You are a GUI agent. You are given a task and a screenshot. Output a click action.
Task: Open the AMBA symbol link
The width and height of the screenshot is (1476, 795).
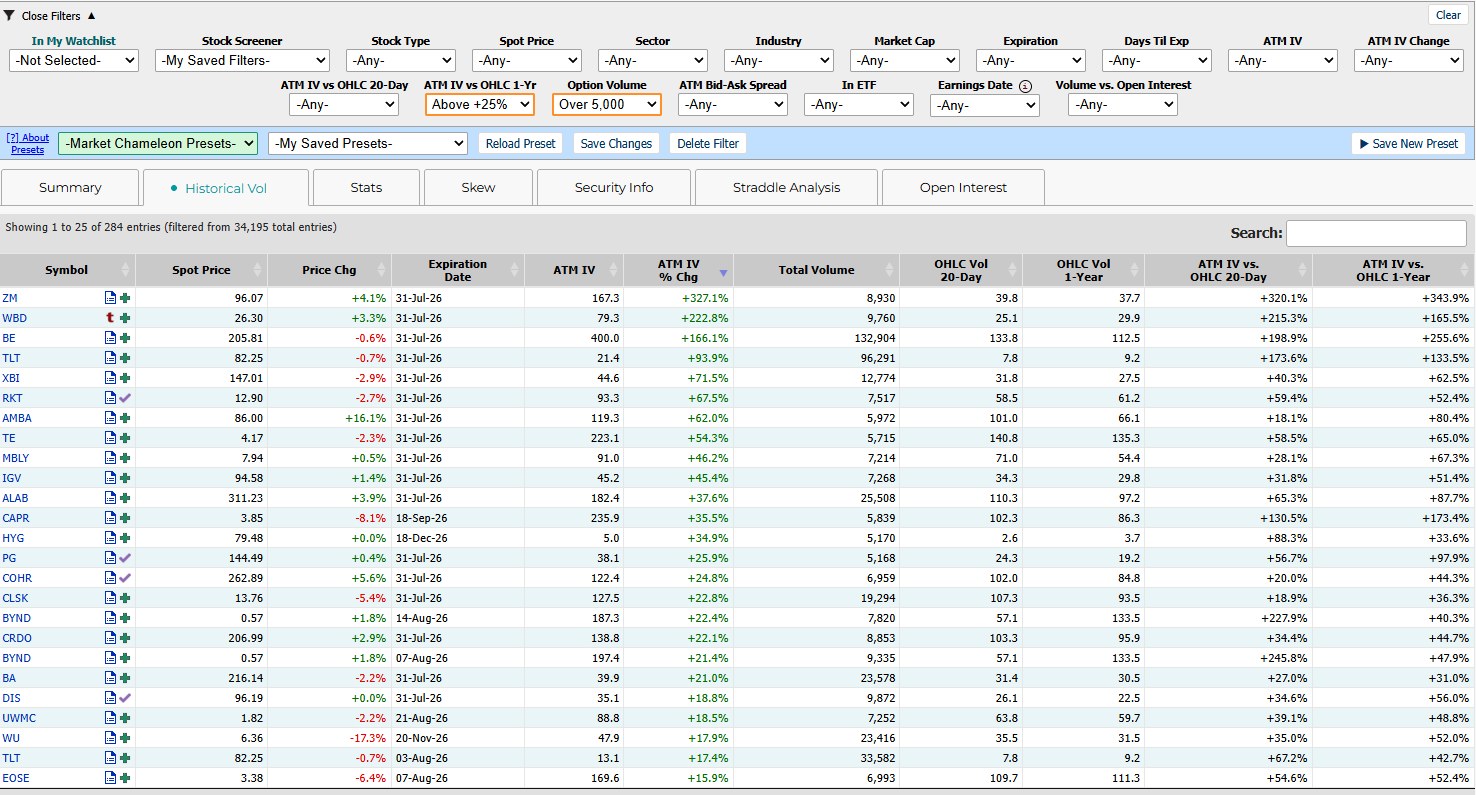click(17, 418)
